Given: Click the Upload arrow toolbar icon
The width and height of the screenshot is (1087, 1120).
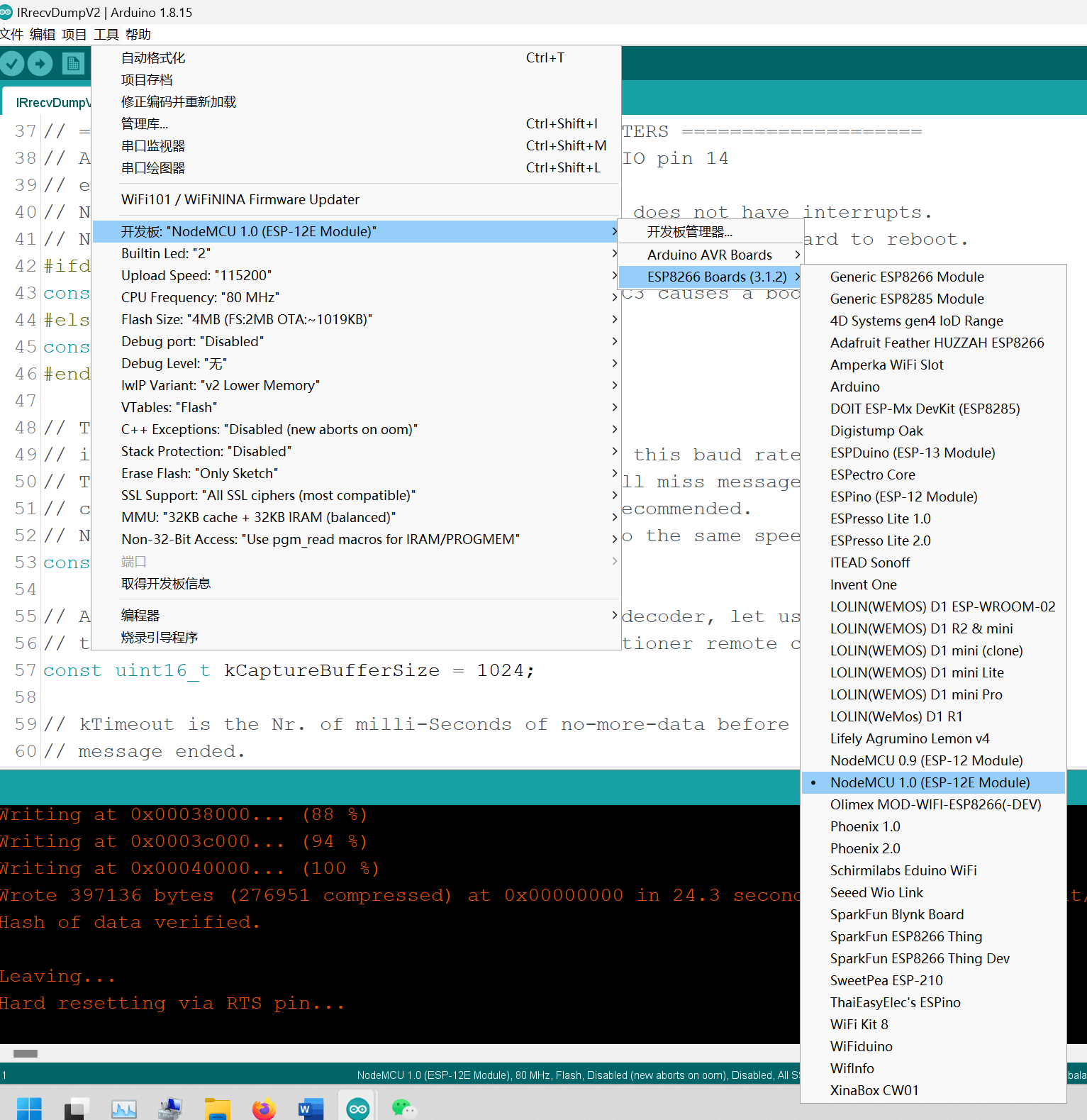Looking at the screenshot, I should click(40, 64).
